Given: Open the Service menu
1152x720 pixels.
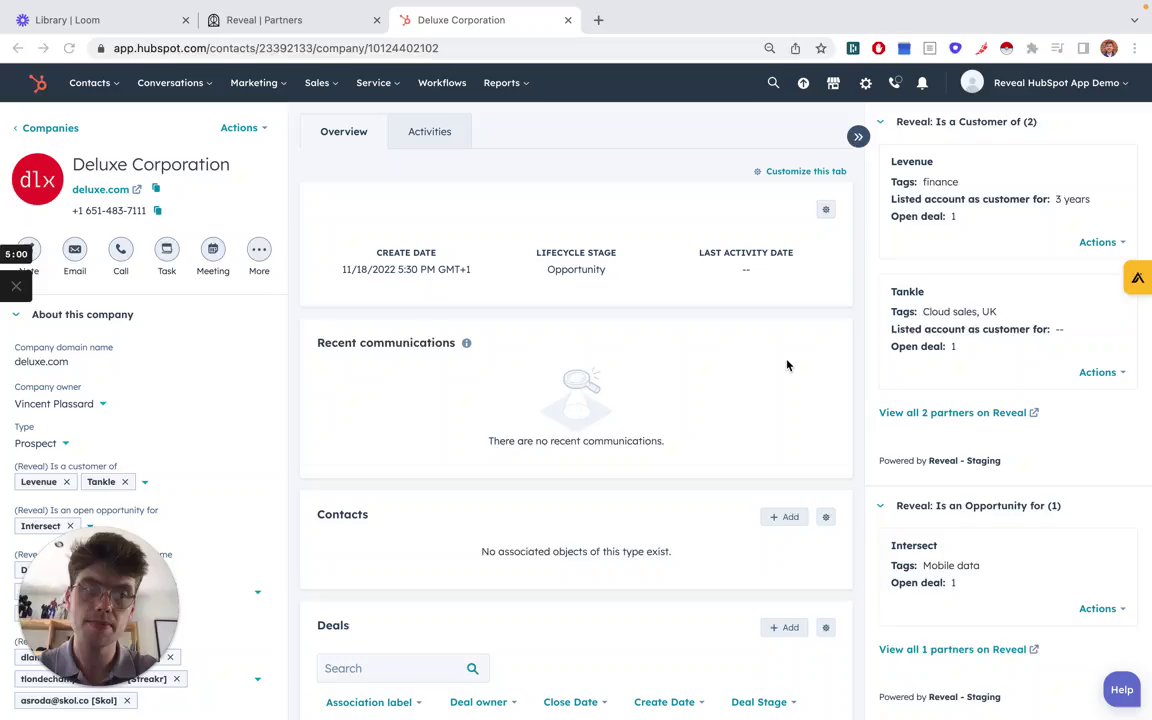Looking at the screenshot, I should (378, 83).
